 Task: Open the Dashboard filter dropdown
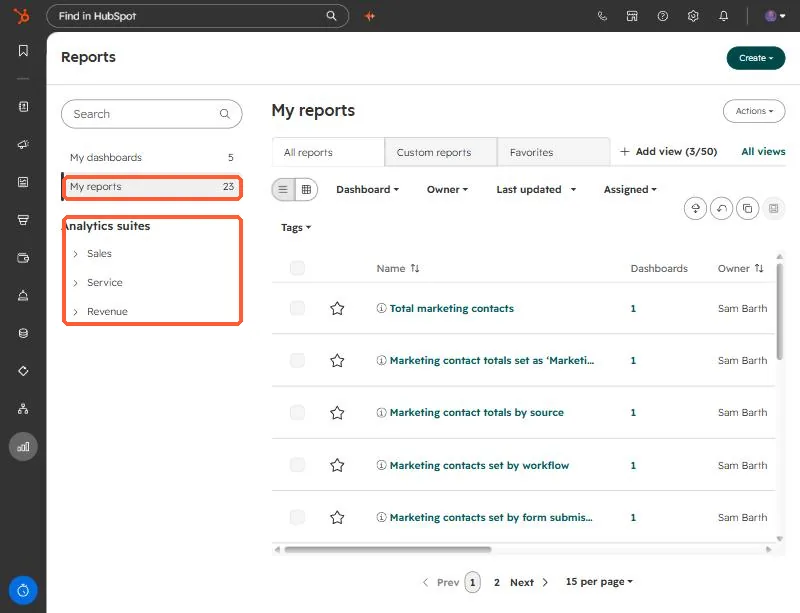pos(367,189)
